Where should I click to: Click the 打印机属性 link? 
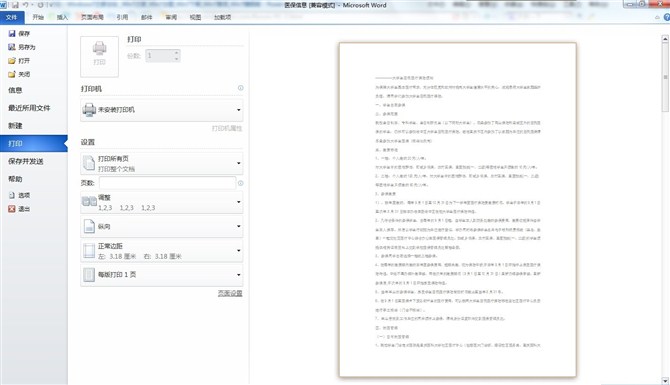click(227, 128)
